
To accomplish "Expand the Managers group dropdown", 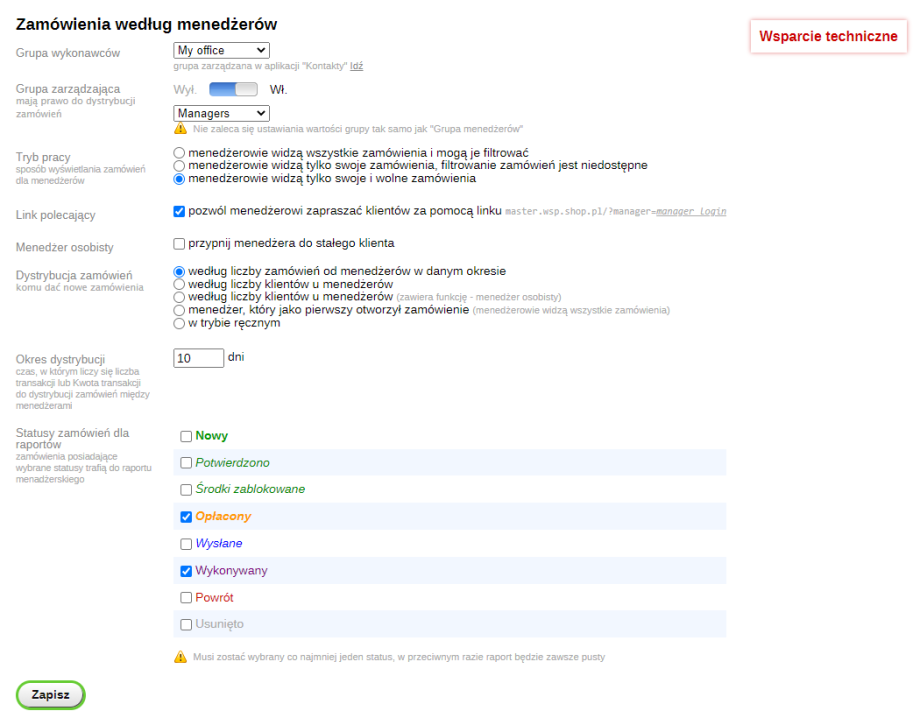I will (221, 114).
